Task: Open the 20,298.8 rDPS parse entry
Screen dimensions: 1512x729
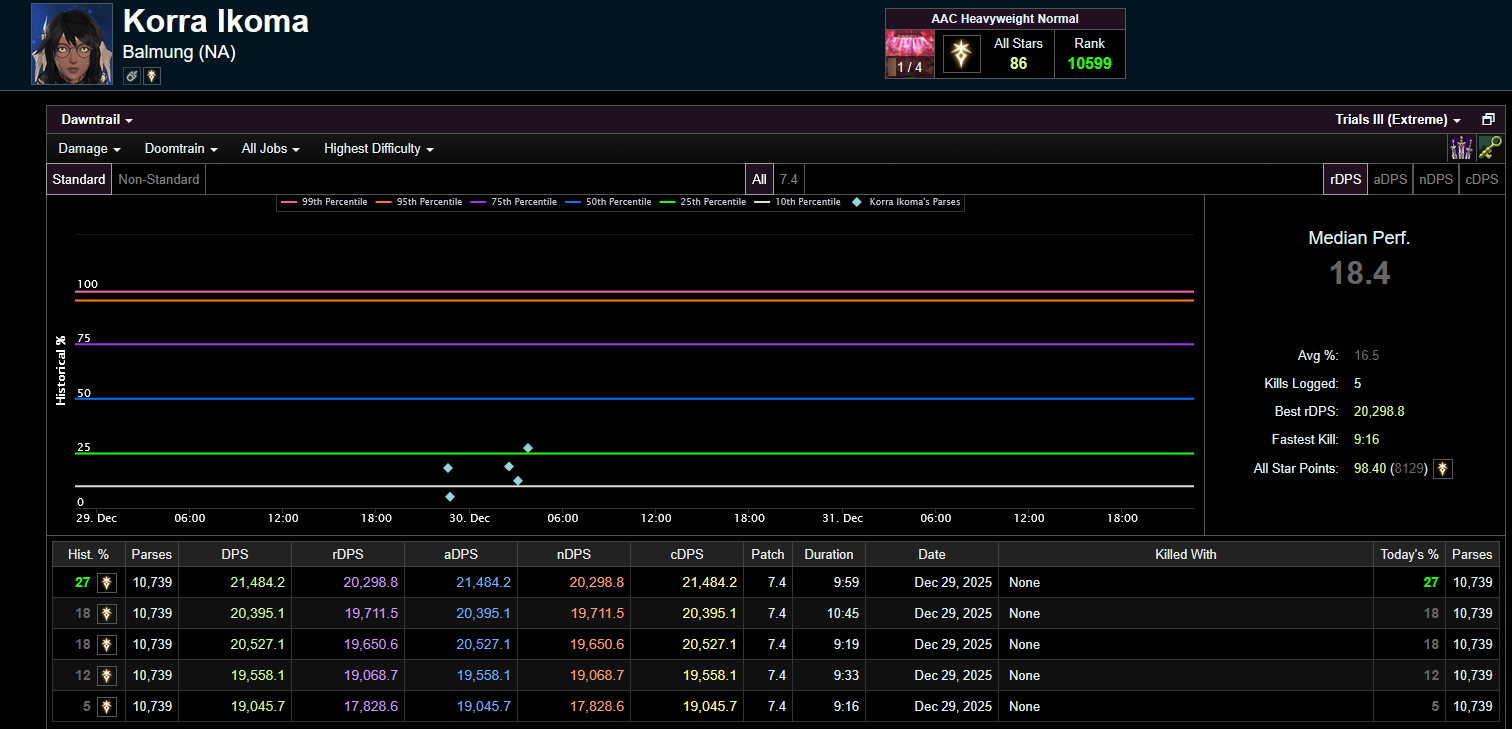Action: tap(371, 582)
